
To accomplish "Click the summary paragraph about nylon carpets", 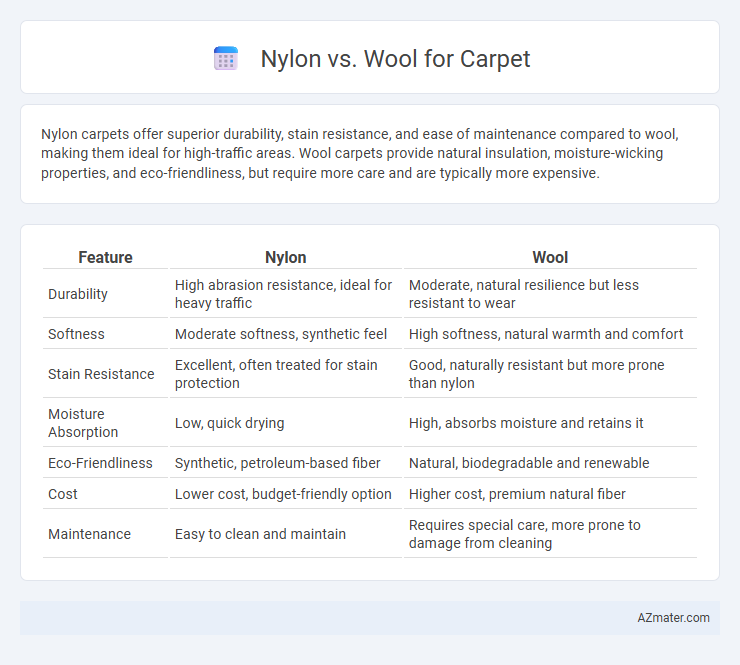I will [x=360, y=153].
